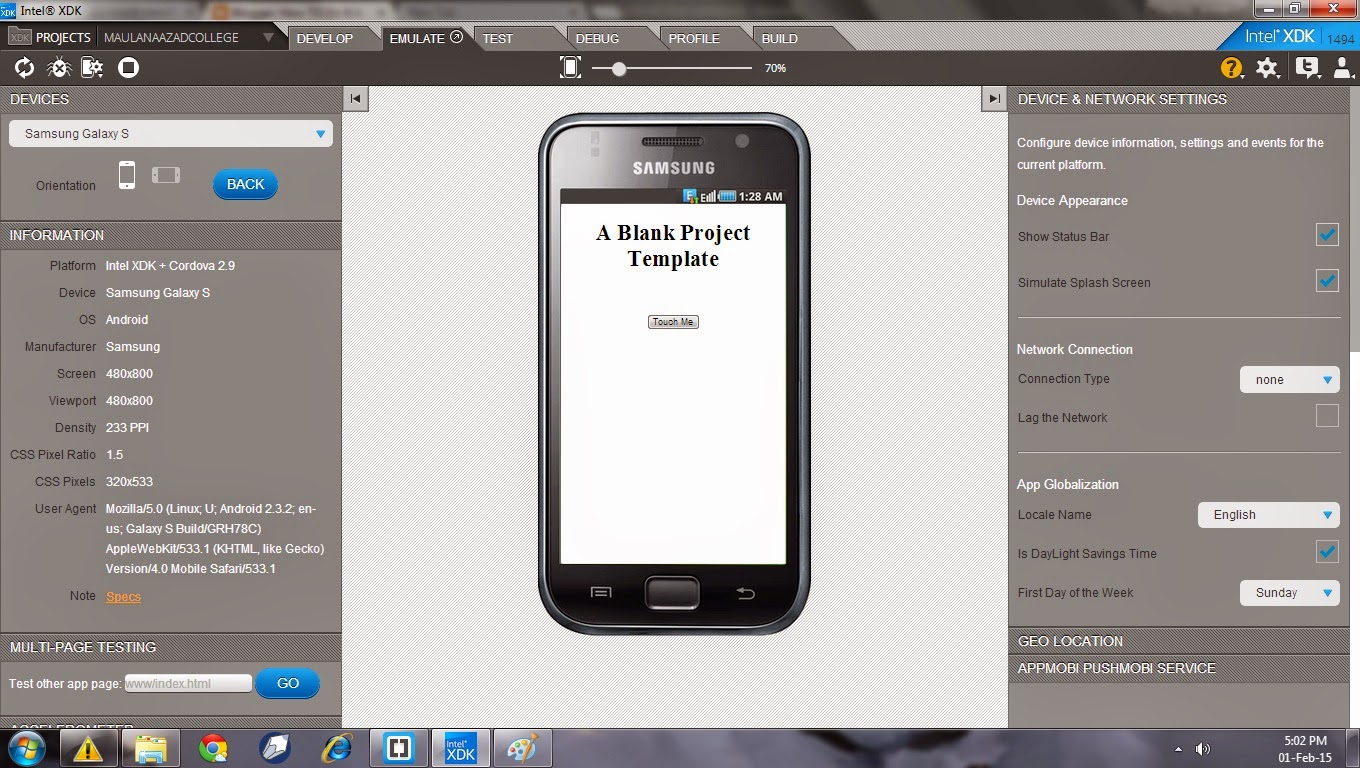Toggle Simulate Splash Screen checkbox
The image size is (1360, 768).
[x=1327, y=281]
